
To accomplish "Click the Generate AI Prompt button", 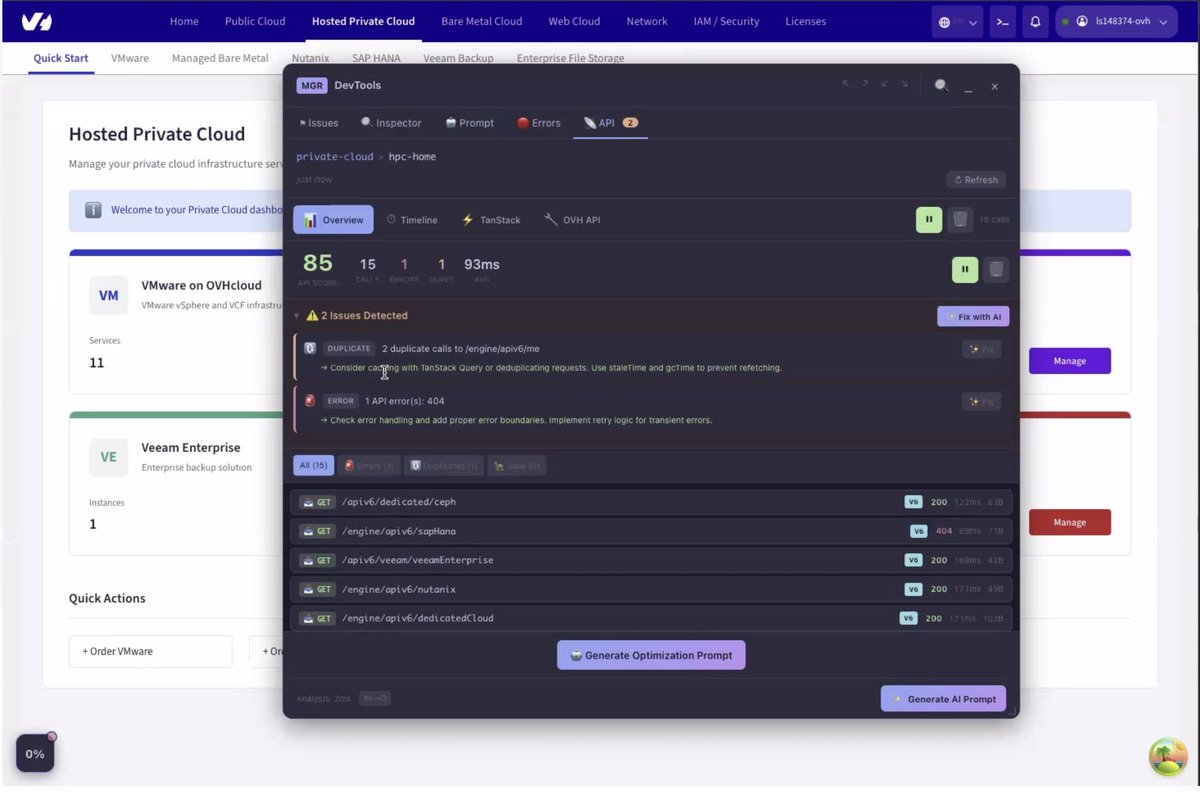I will pyautogui.click(x=943, y=699).
